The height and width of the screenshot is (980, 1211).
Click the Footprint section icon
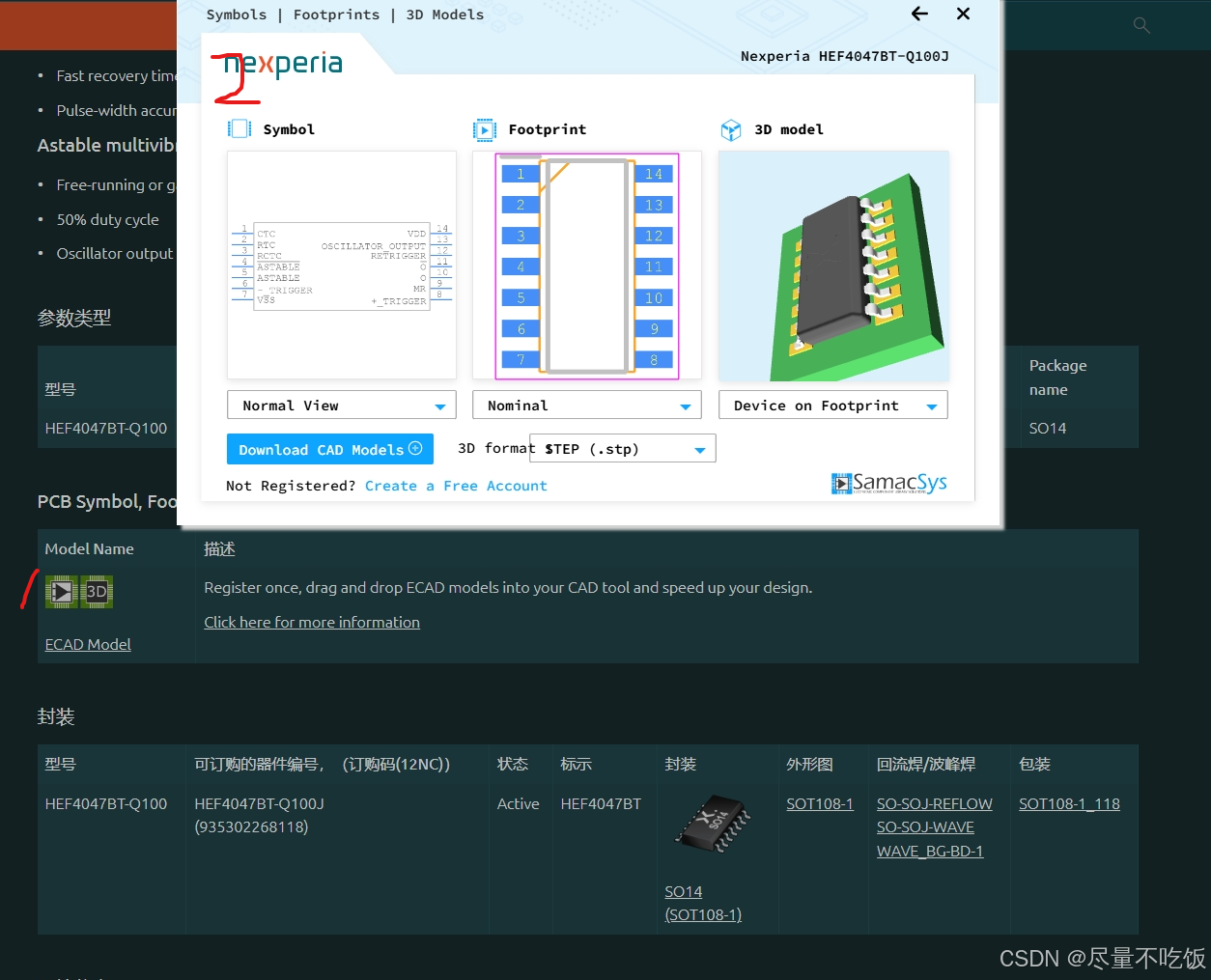tap(484, 129)
